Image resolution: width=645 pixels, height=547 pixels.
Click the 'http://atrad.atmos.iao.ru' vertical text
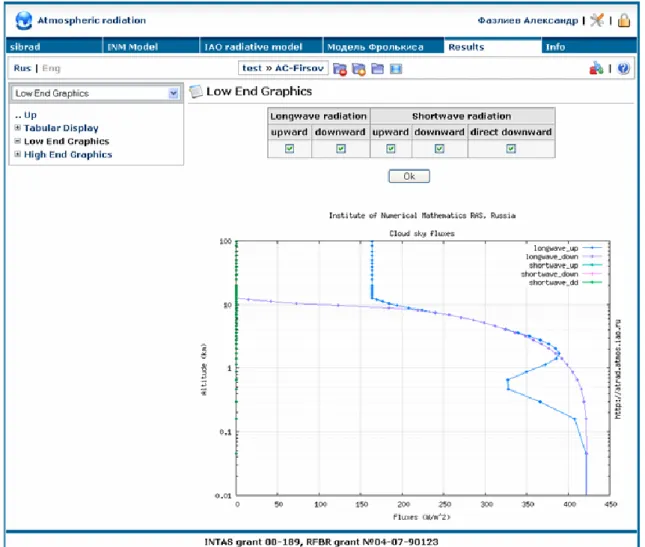[618, 369]
